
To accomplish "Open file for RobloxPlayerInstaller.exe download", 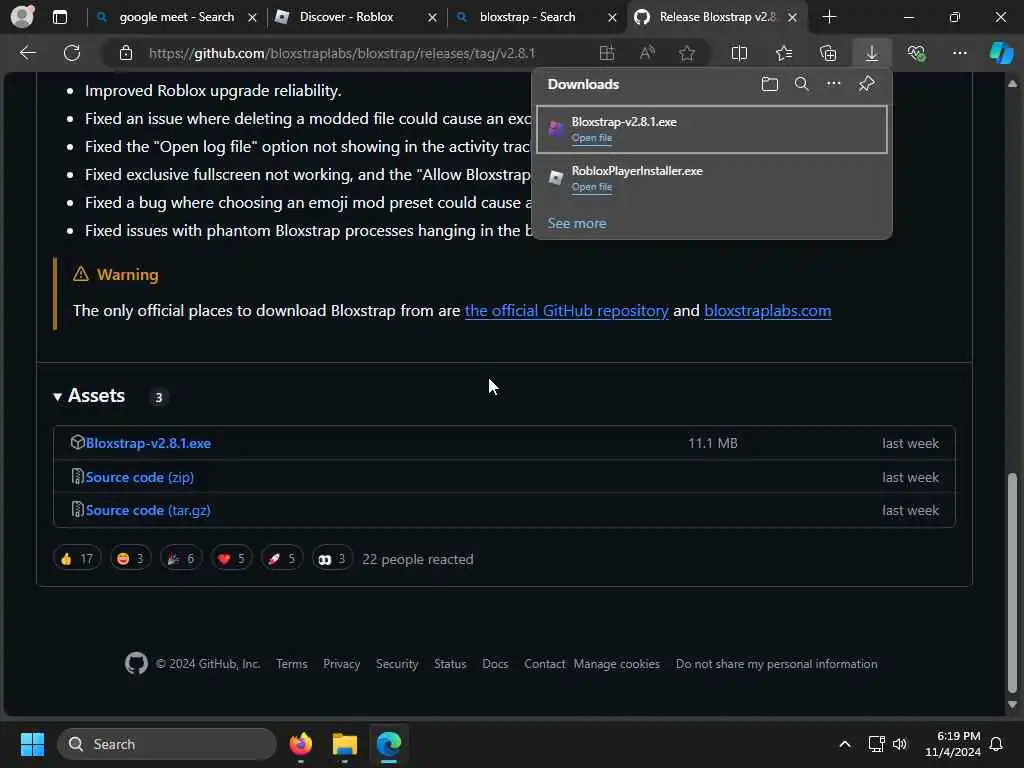I will point(592,187).
